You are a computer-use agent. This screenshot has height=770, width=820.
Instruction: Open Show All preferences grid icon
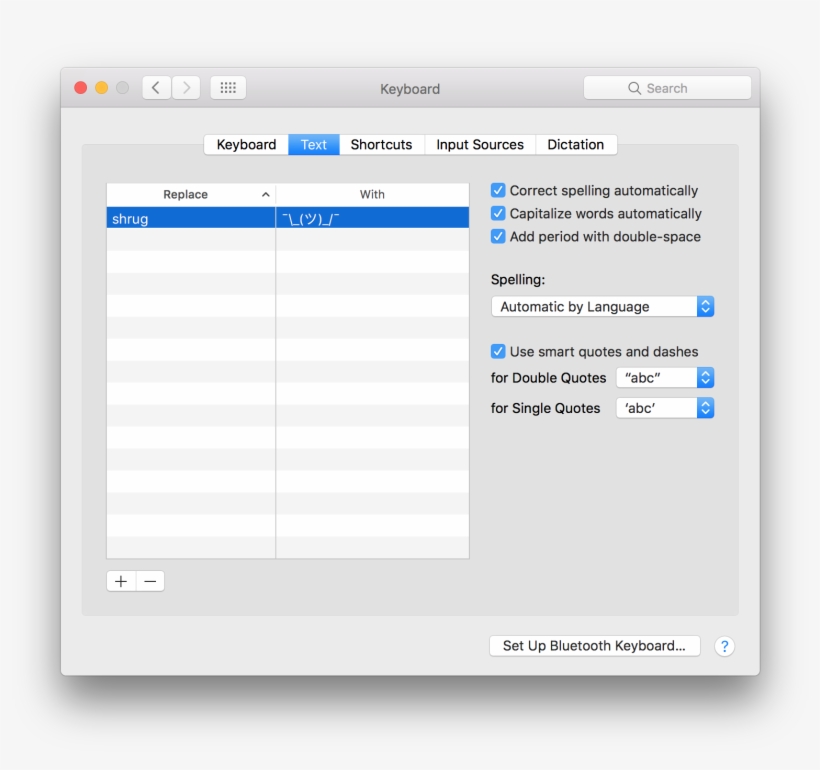227,87
